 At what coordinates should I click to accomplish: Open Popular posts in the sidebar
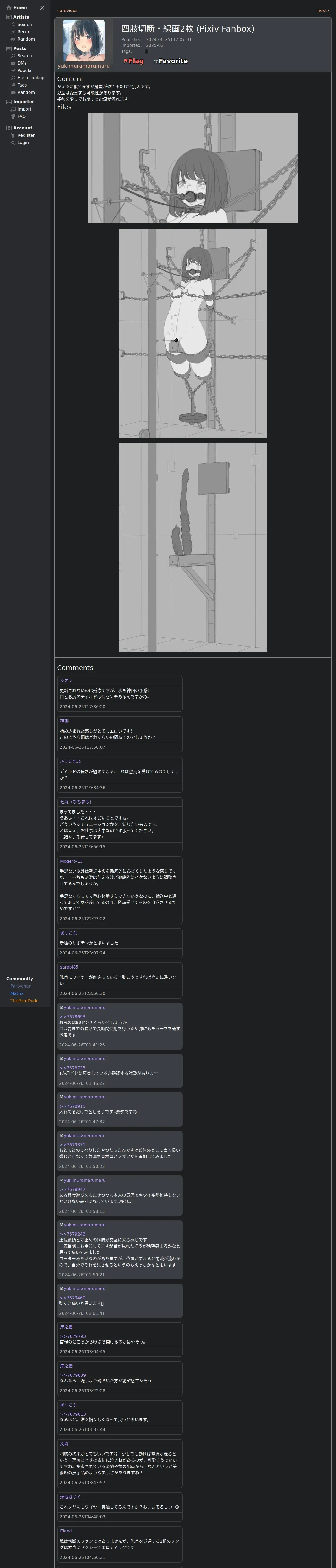pyautogui.click(x=22, y=71)
